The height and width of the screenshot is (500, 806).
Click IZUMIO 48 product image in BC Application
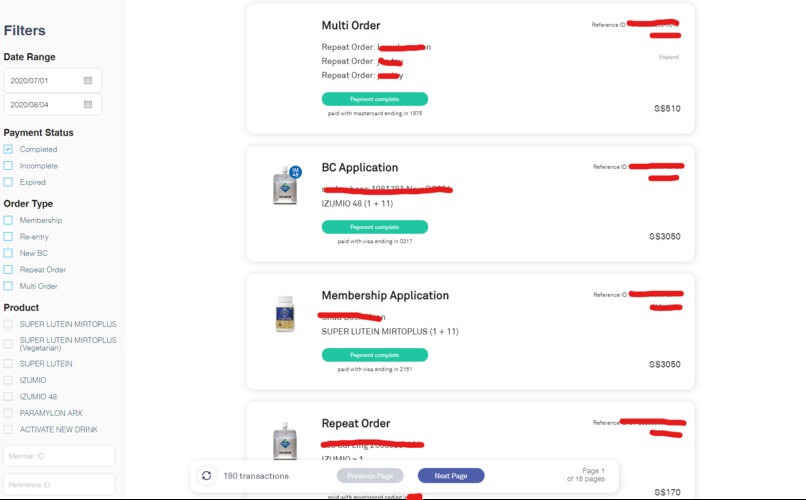286,185
